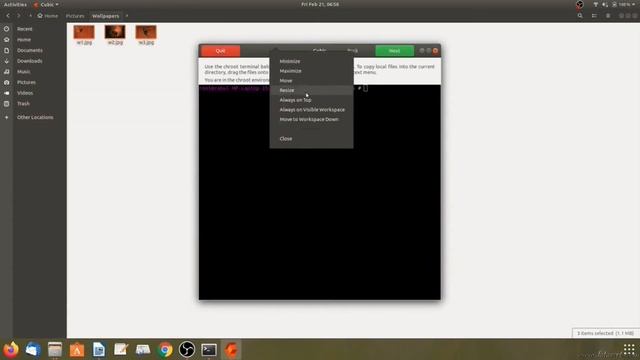Open Activities overview
Screen dimensions: 640x360
[15, 4]
